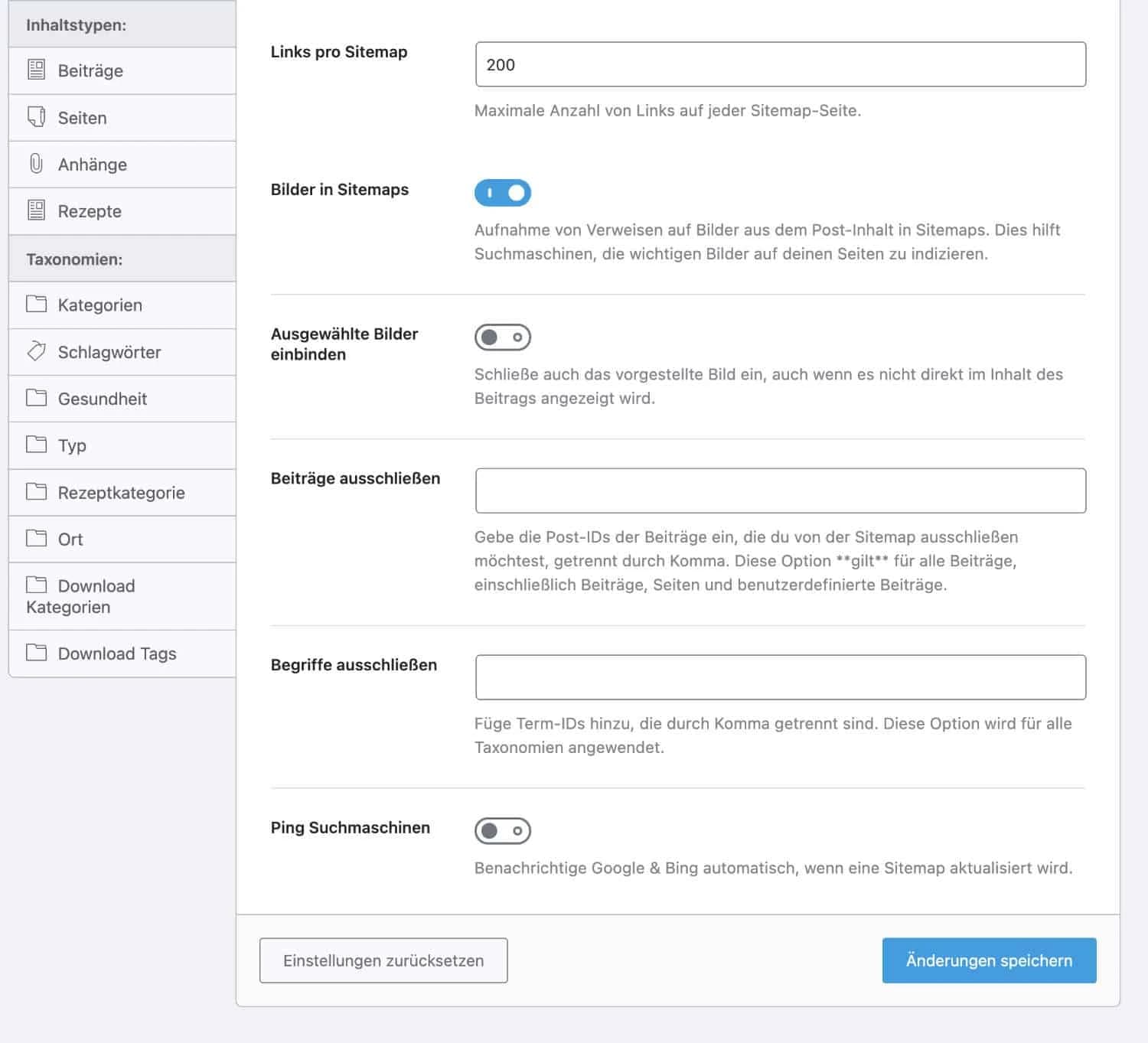
Task: Open the Ort taxonomy tab
Action: (x=70, y=539)
